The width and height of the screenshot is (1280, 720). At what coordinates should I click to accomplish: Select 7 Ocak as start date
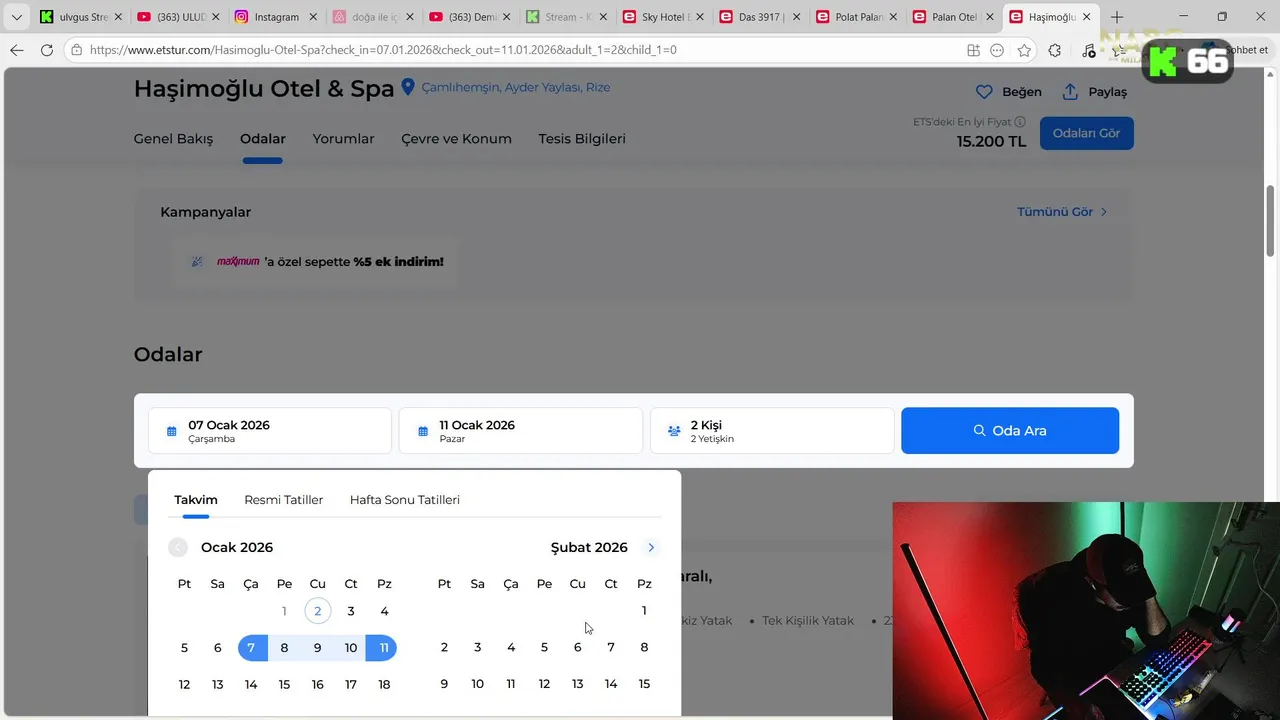point(251,648)
